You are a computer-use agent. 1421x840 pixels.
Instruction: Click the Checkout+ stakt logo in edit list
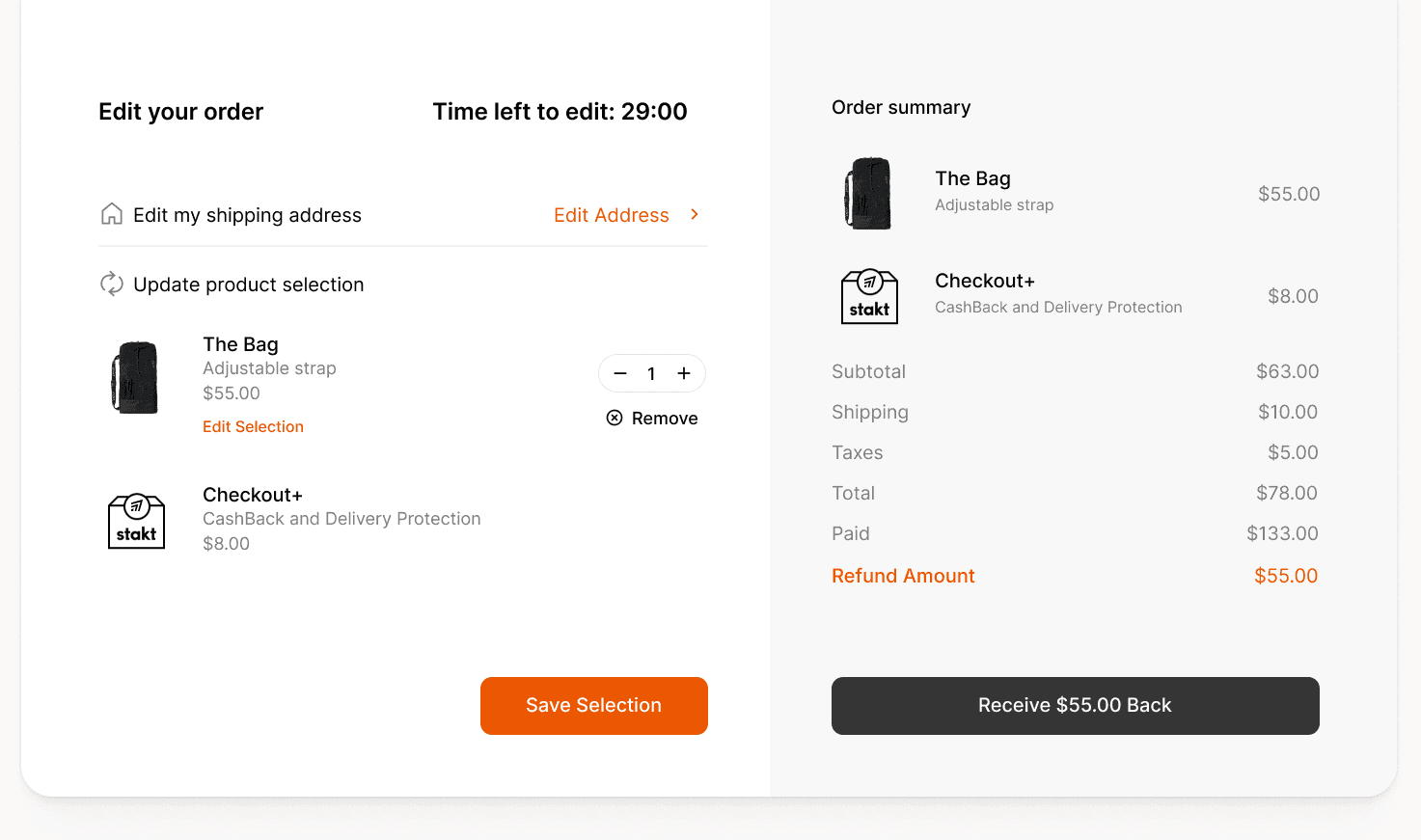(x=136, y=521)
